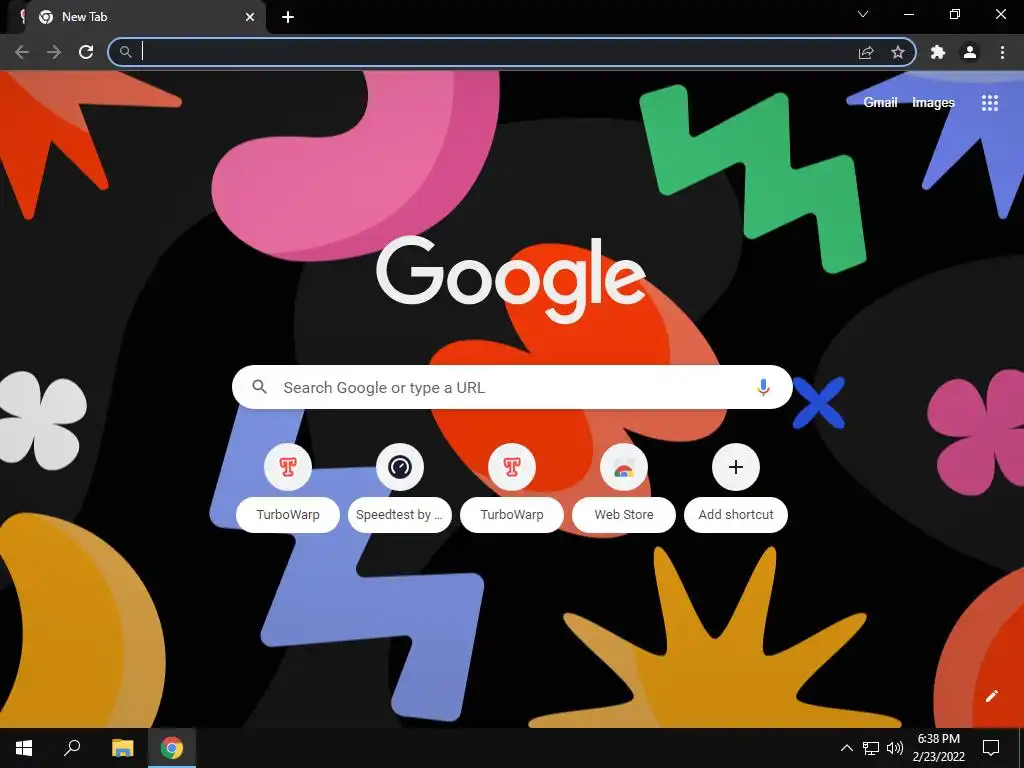Bookmark this tab with the star icon
Viewport: 1024px width, 768px height.
898,52
